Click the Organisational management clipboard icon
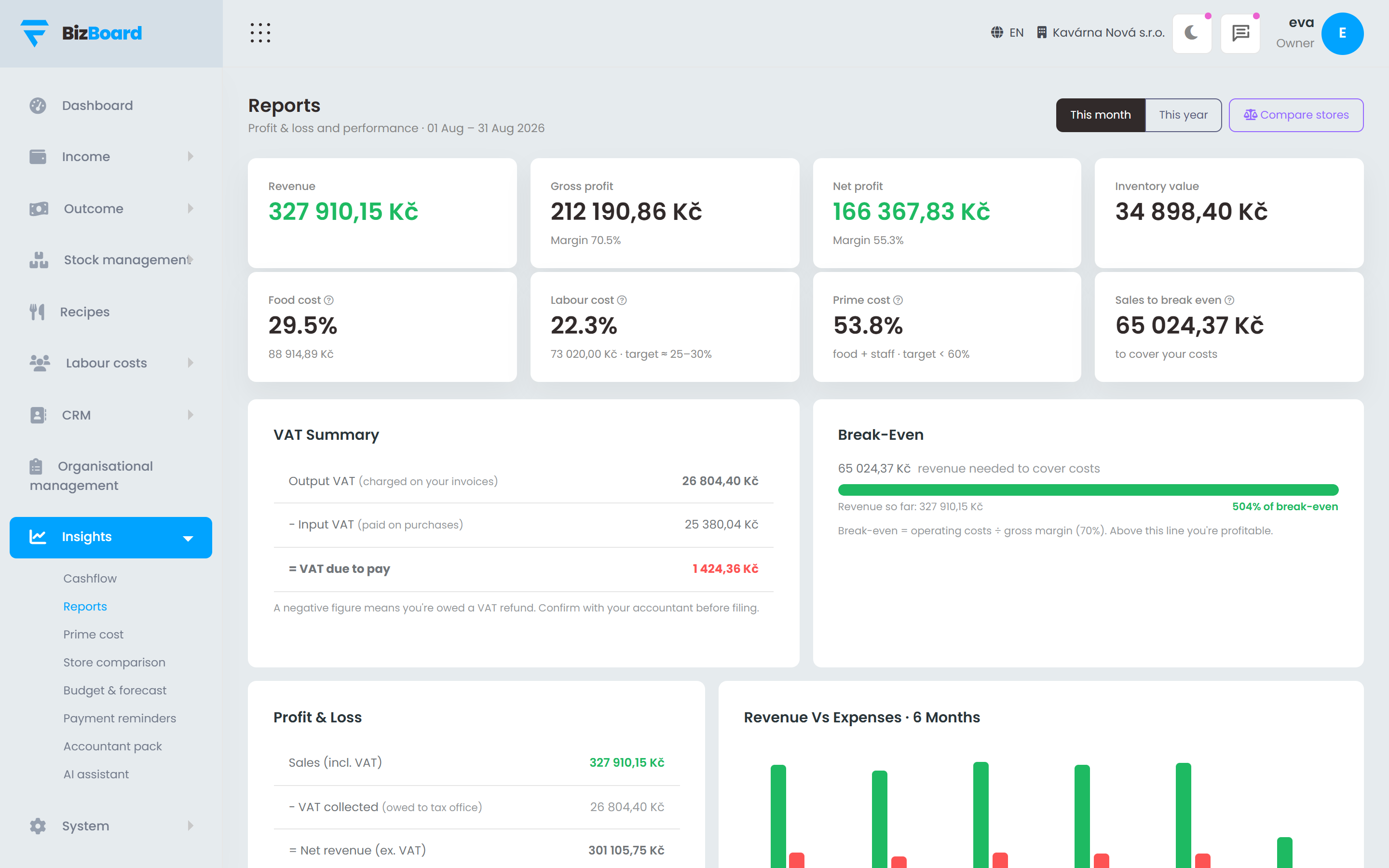 (x=36, y=466)
